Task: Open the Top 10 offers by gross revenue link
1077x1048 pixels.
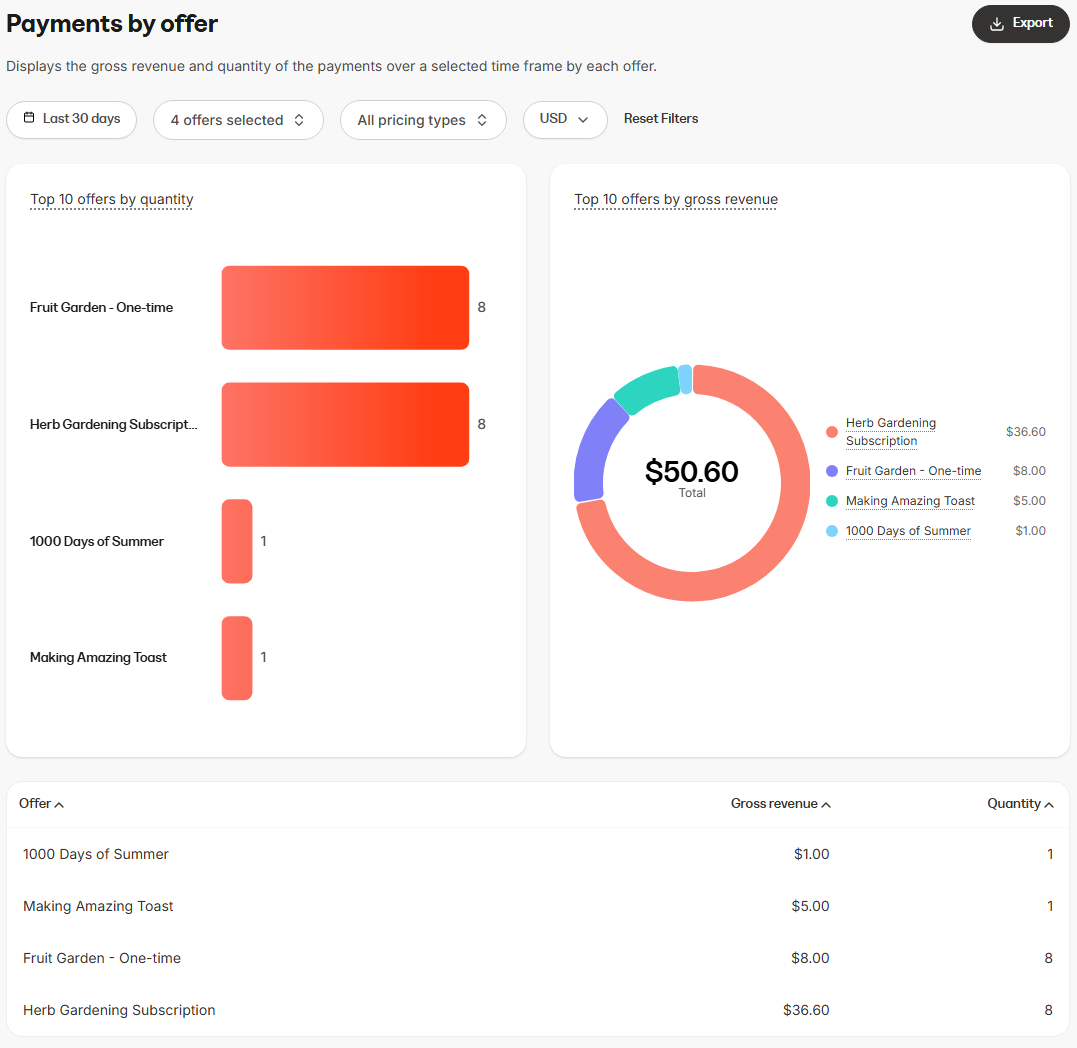Action: (x=675, y=200)
